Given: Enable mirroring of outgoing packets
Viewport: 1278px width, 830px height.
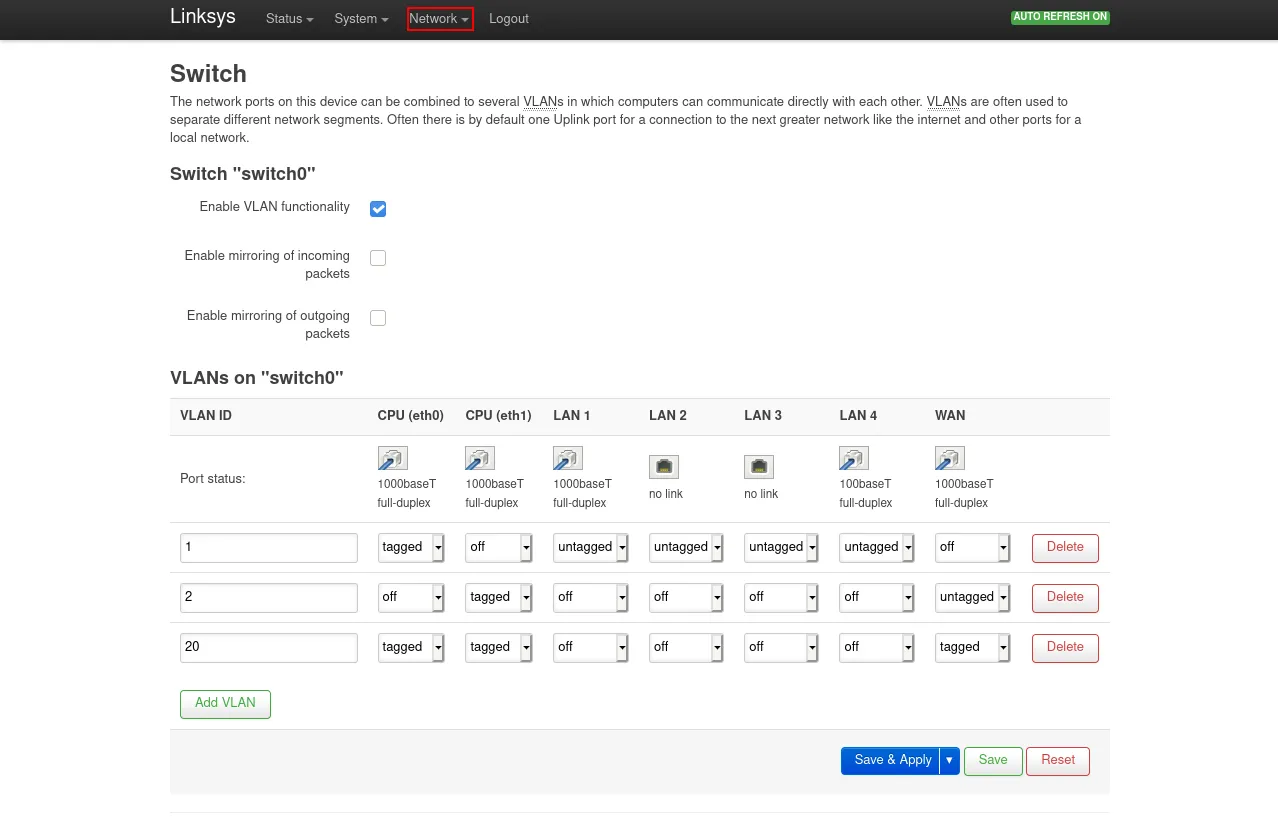Looking at the screenshot, I should (378, 318).
